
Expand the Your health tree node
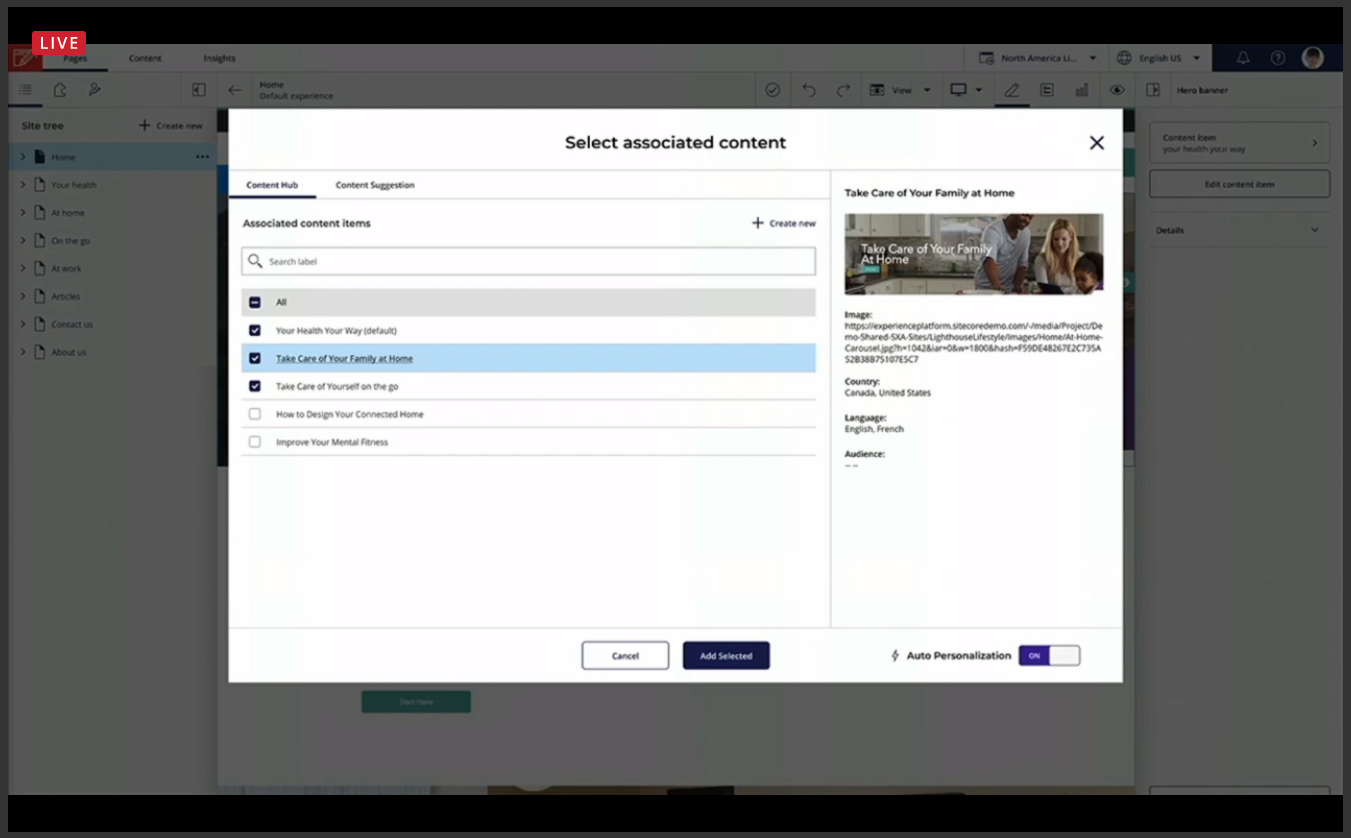pyautogui.click(x=23, y=185)
